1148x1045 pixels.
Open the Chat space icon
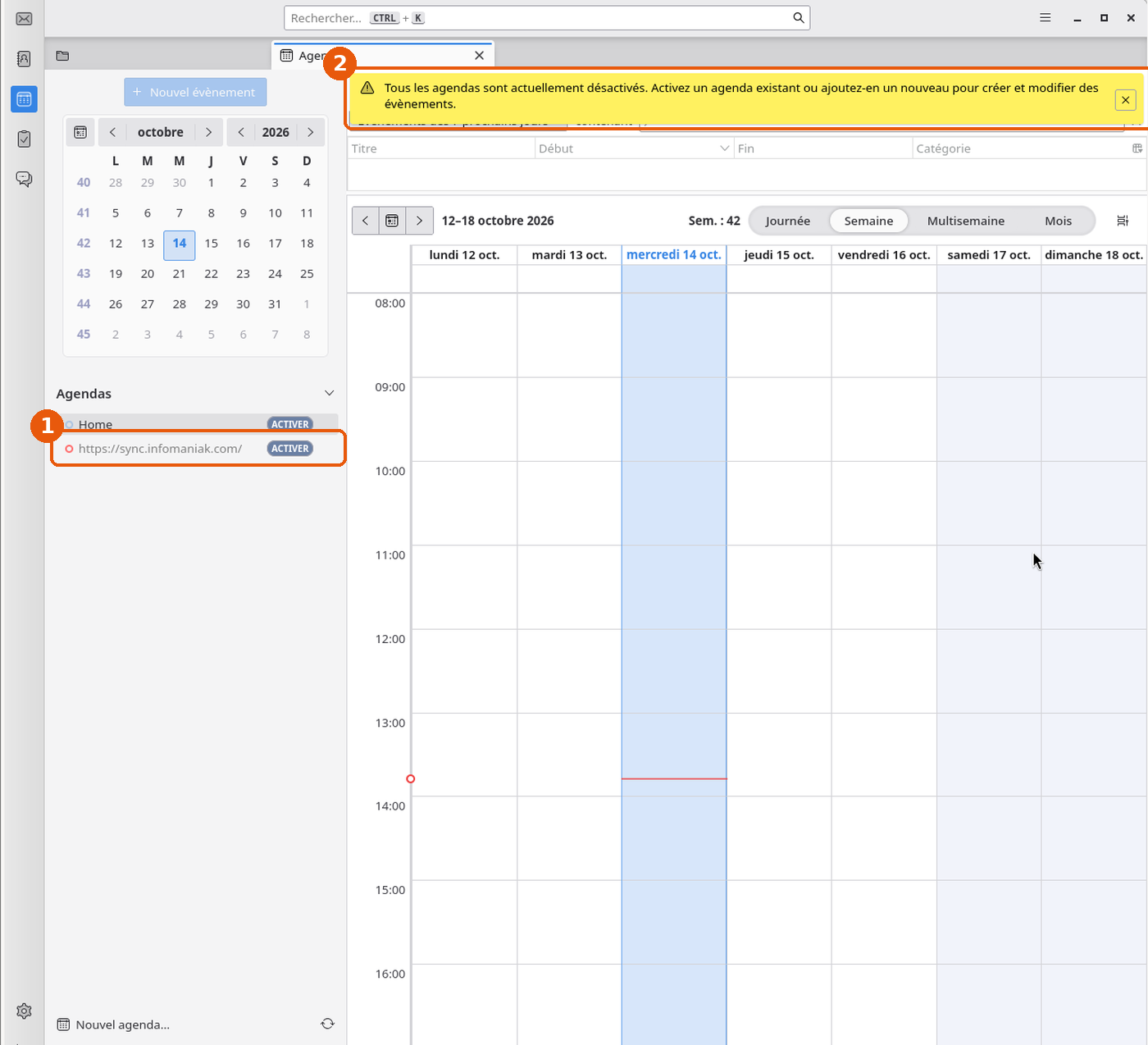(x=24, y=179)
